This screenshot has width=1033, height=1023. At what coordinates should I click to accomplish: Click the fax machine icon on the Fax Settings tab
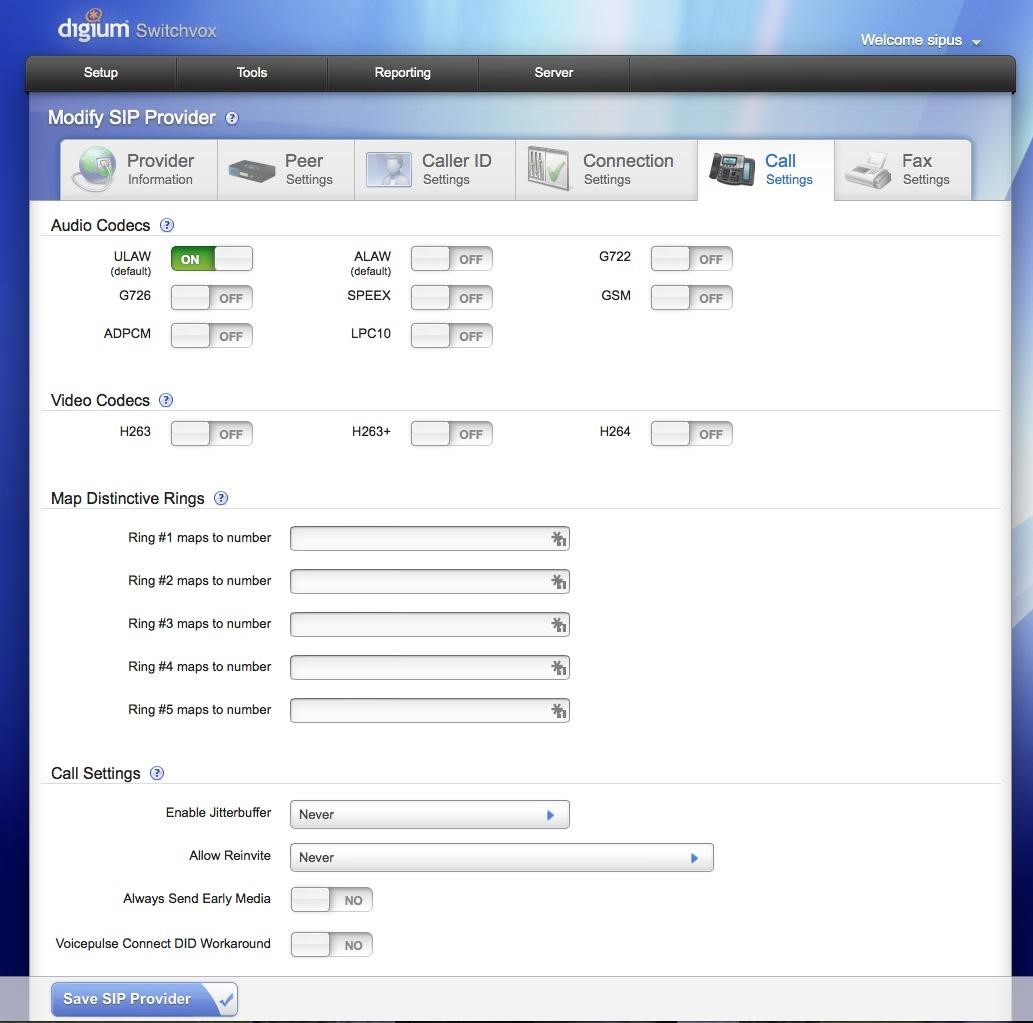point(868,171)
